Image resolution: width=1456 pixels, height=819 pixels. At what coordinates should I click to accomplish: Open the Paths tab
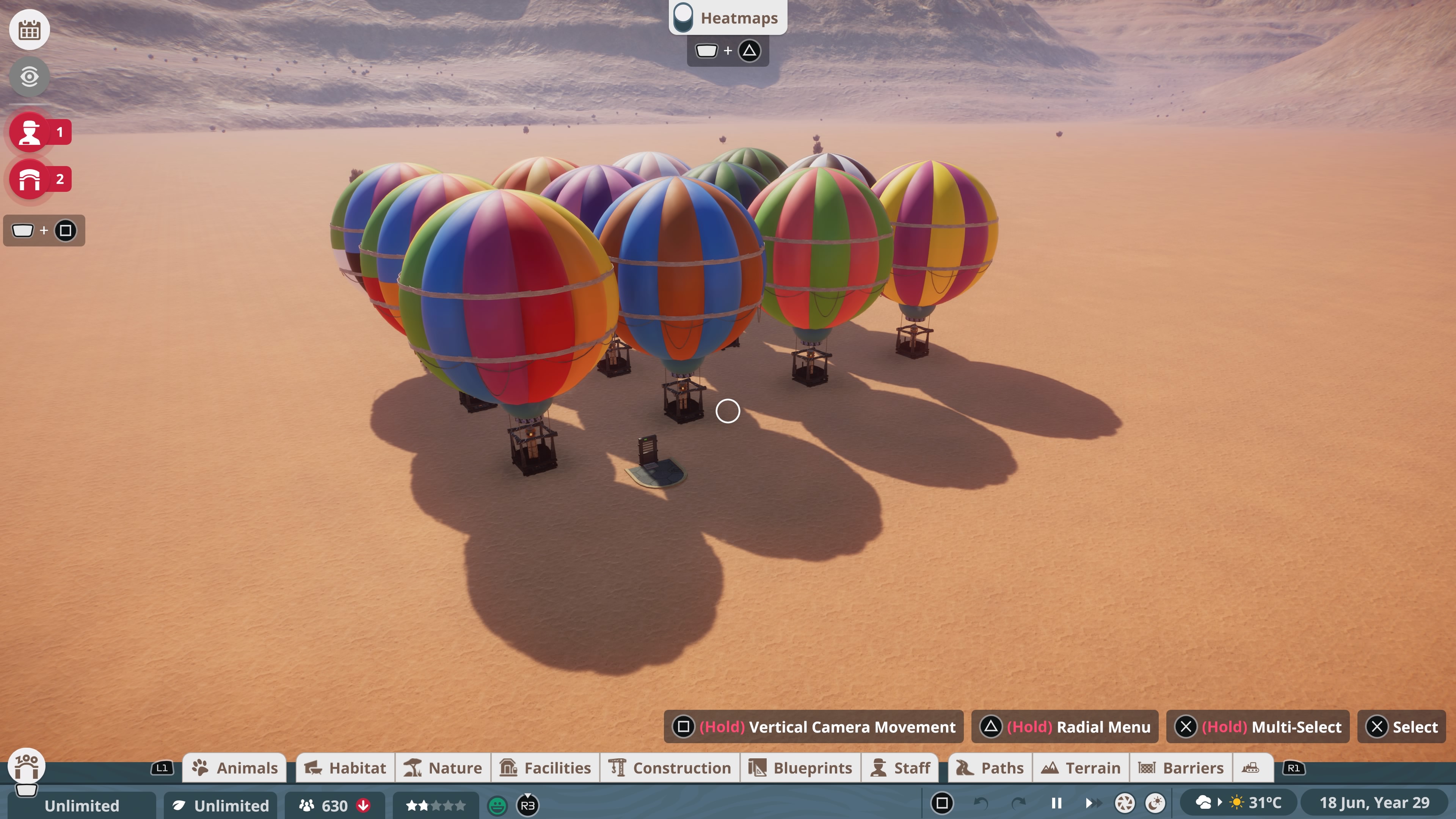990,767
